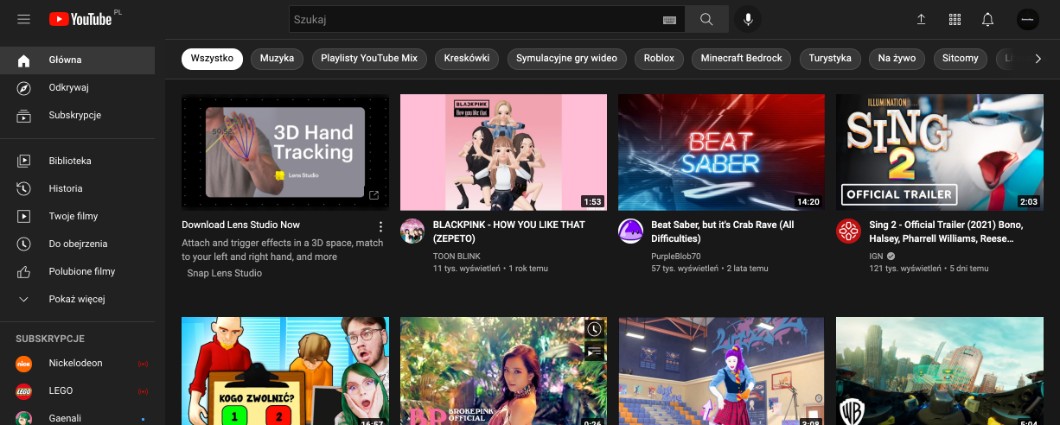Click the YouTube logo
Image resolution: width=1060 pixels, height=425 pixels.
click(x=79, y=19)
